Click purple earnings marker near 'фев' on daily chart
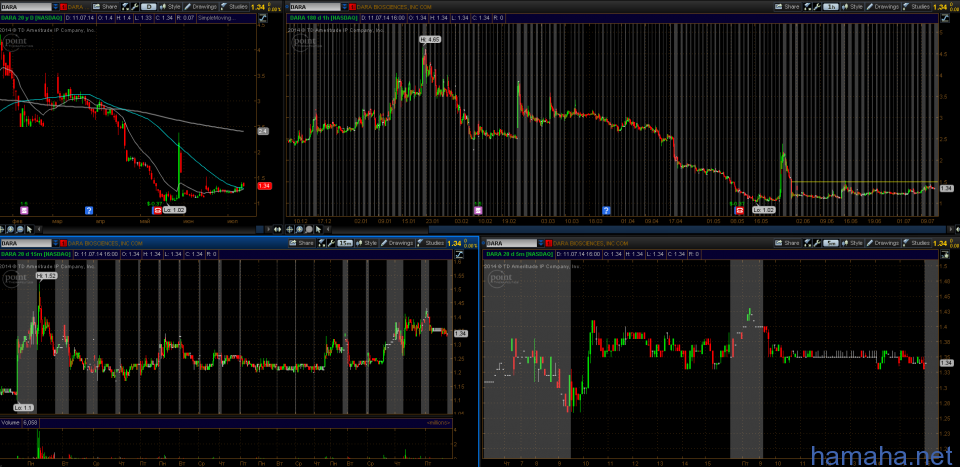Viewport: 960px width, 467px height. [24, 211]
